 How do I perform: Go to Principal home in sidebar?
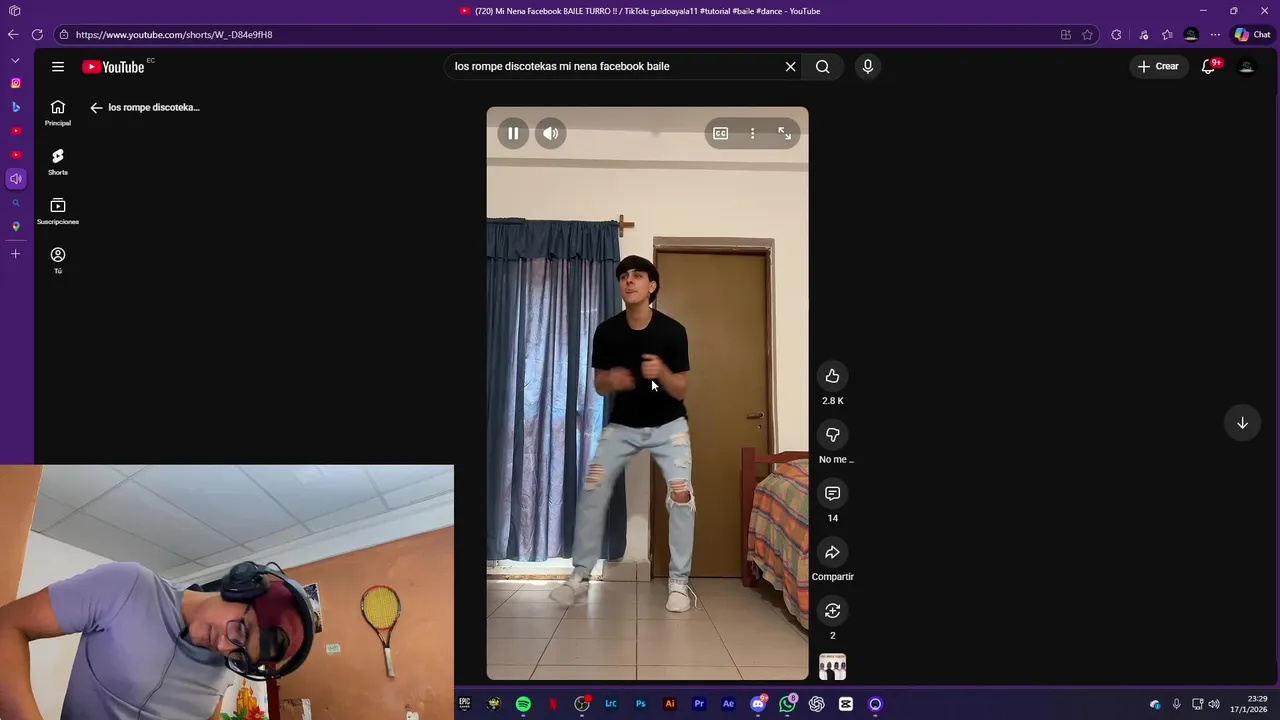[58, 113]
